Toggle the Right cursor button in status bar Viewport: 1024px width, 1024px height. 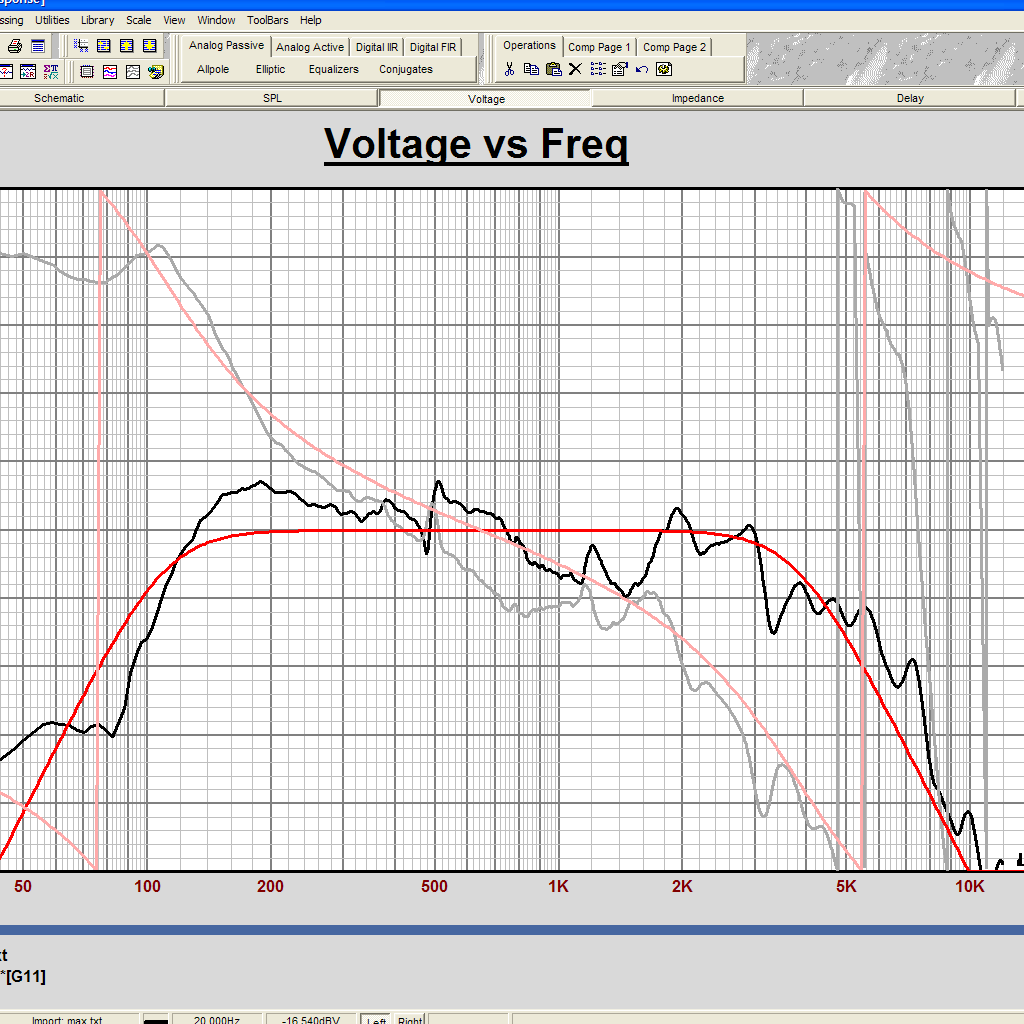coord(409,1019)
